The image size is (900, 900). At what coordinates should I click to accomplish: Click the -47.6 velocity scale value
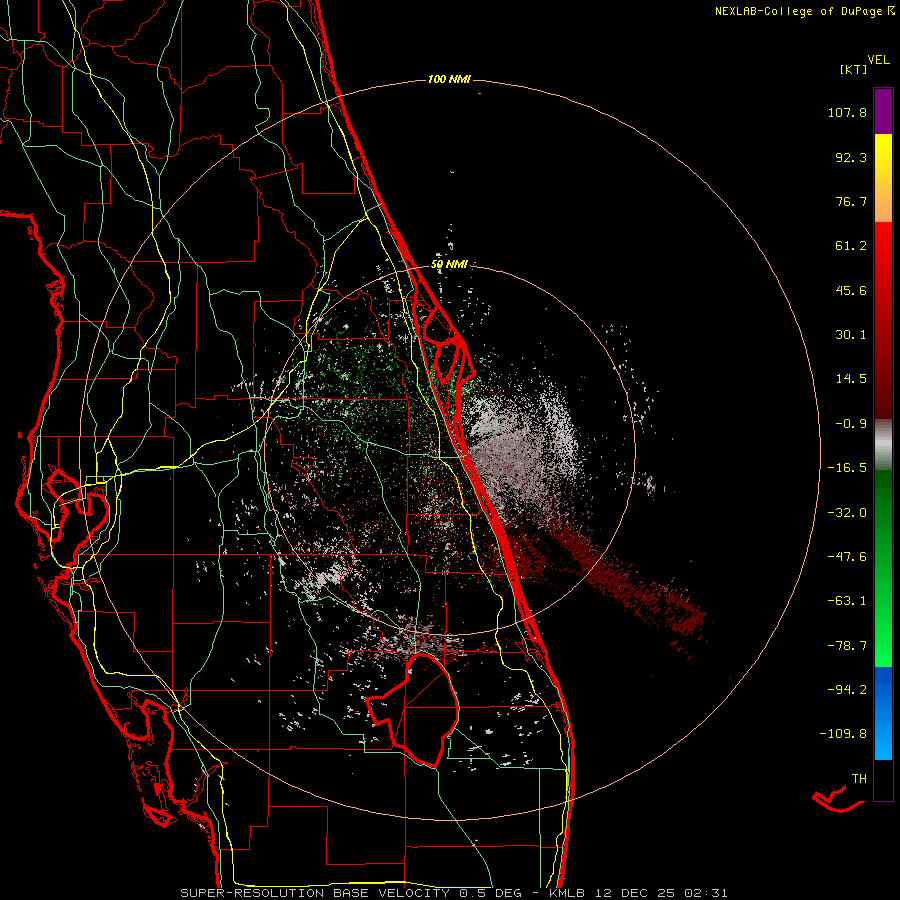847,557
